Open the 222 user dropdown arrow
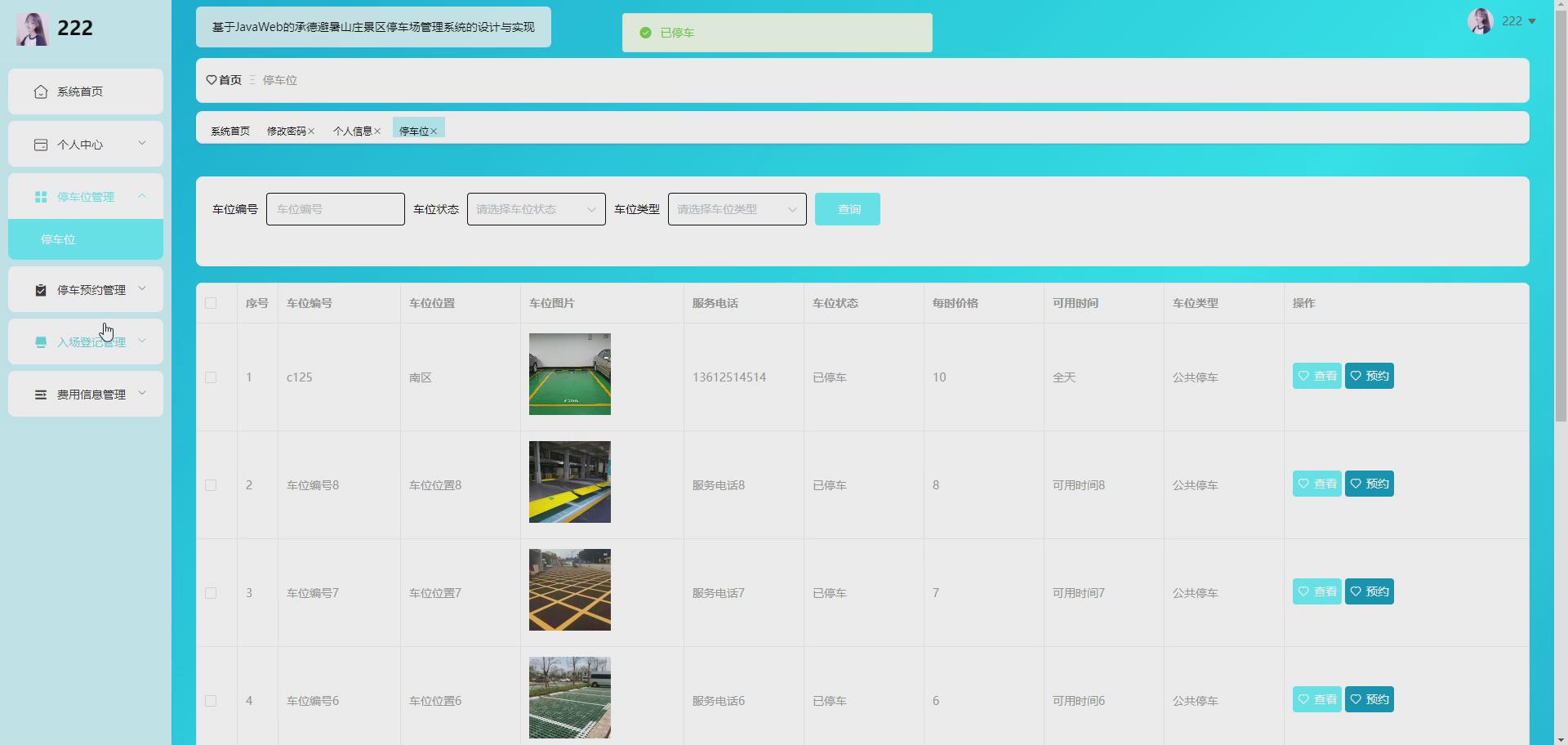 click(1532, 21)
